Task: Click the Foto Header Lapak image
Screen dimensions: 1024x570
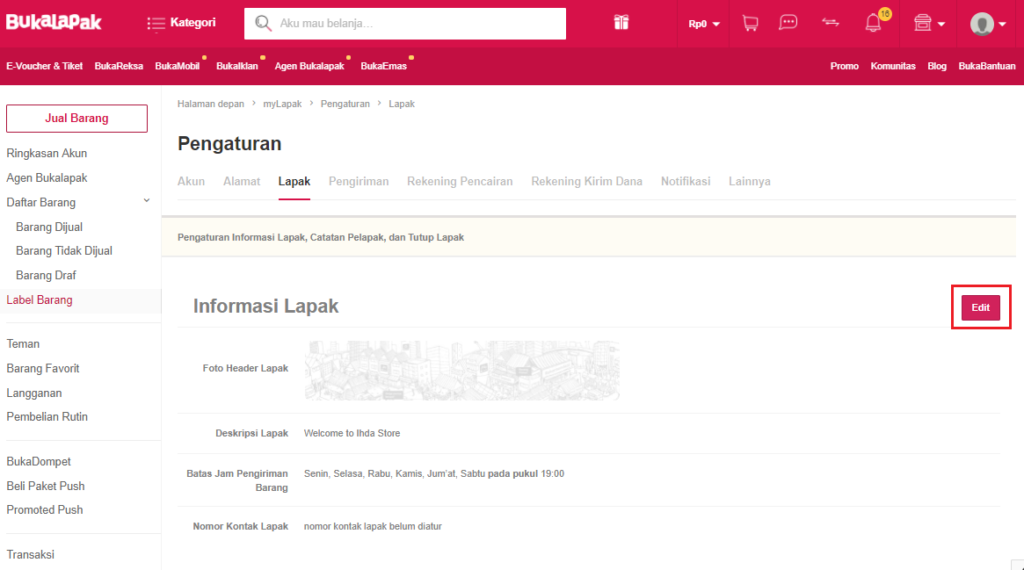Action: 462,370
